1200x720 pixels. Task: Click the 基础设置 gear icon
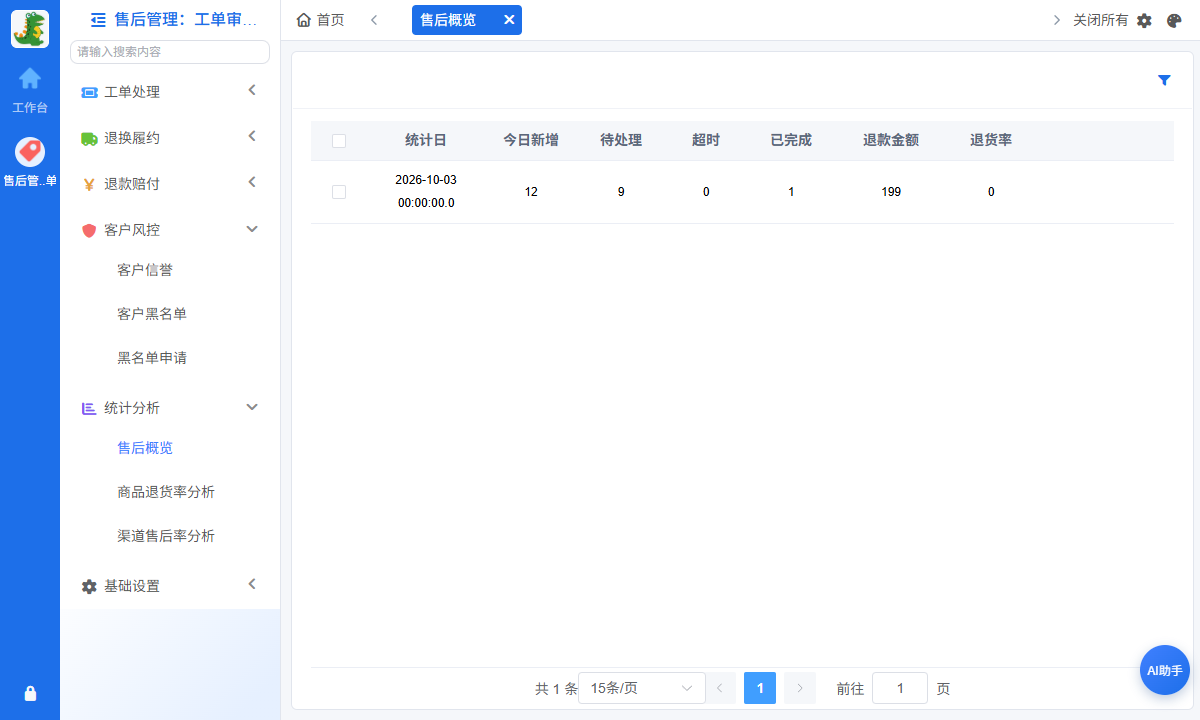89,586
